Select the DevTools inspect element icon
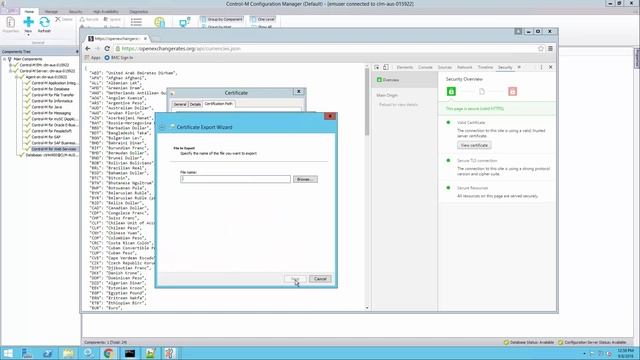 click(377, 67)
